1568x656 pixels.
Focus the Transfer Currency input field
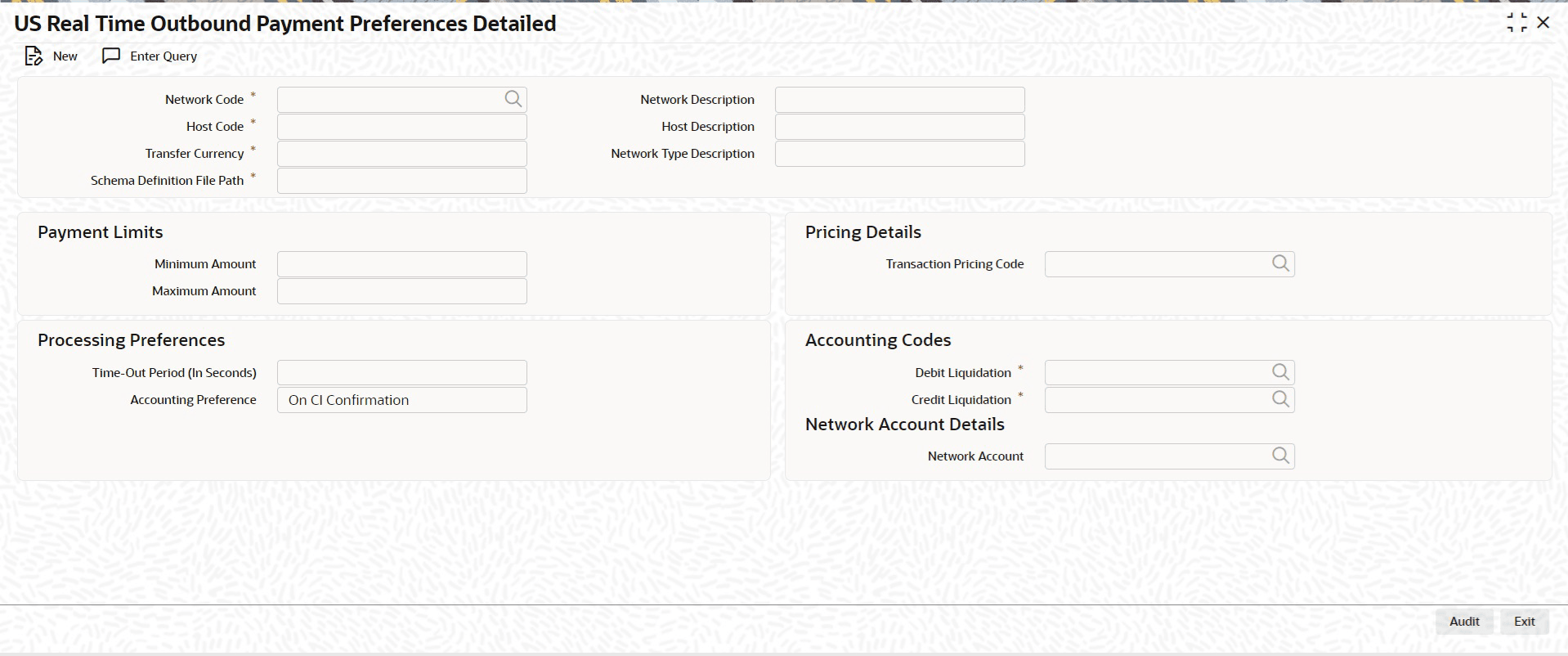pos(402,154)
